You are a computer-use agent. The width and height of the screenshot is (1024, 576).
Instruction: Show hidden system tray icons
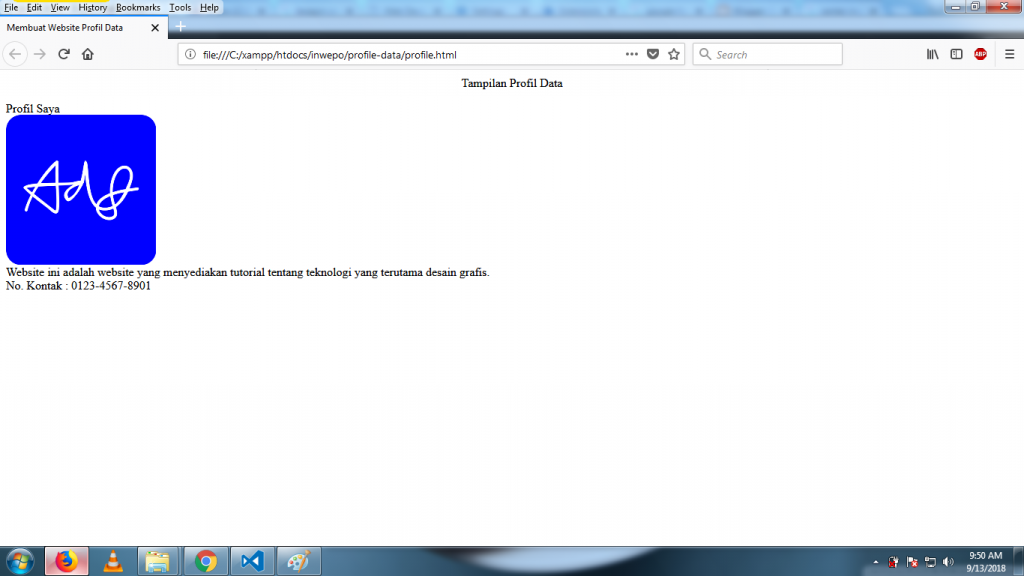pyautogui.click(x=876, y=562)
